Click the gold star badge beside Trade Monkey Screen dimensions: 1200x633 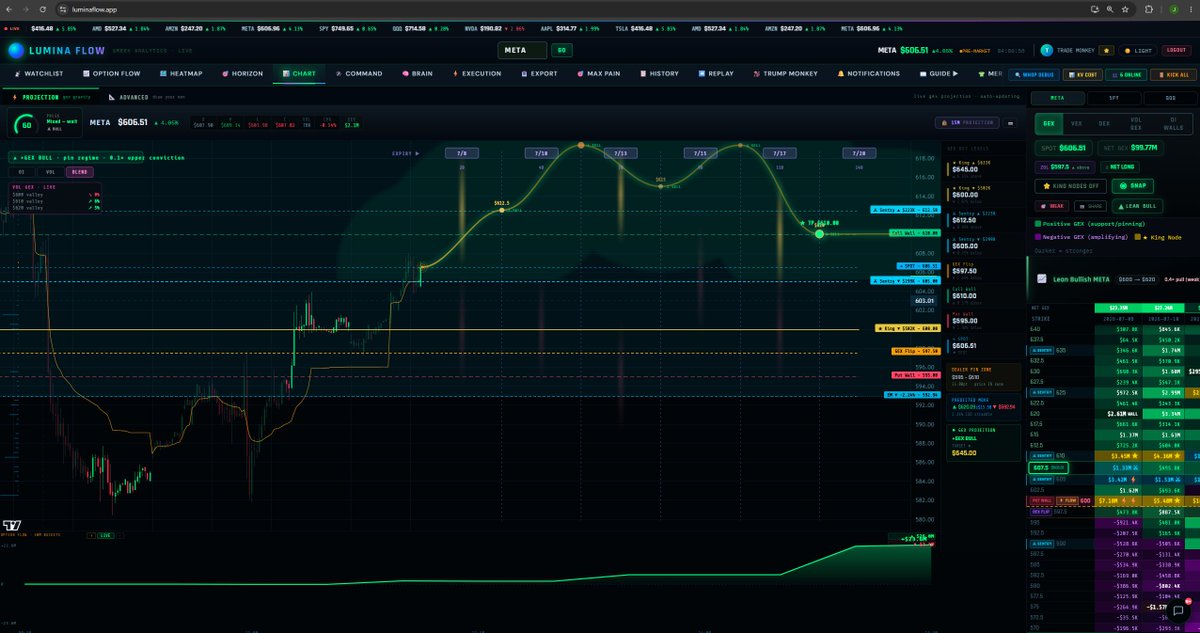[x=1106, y=50]
